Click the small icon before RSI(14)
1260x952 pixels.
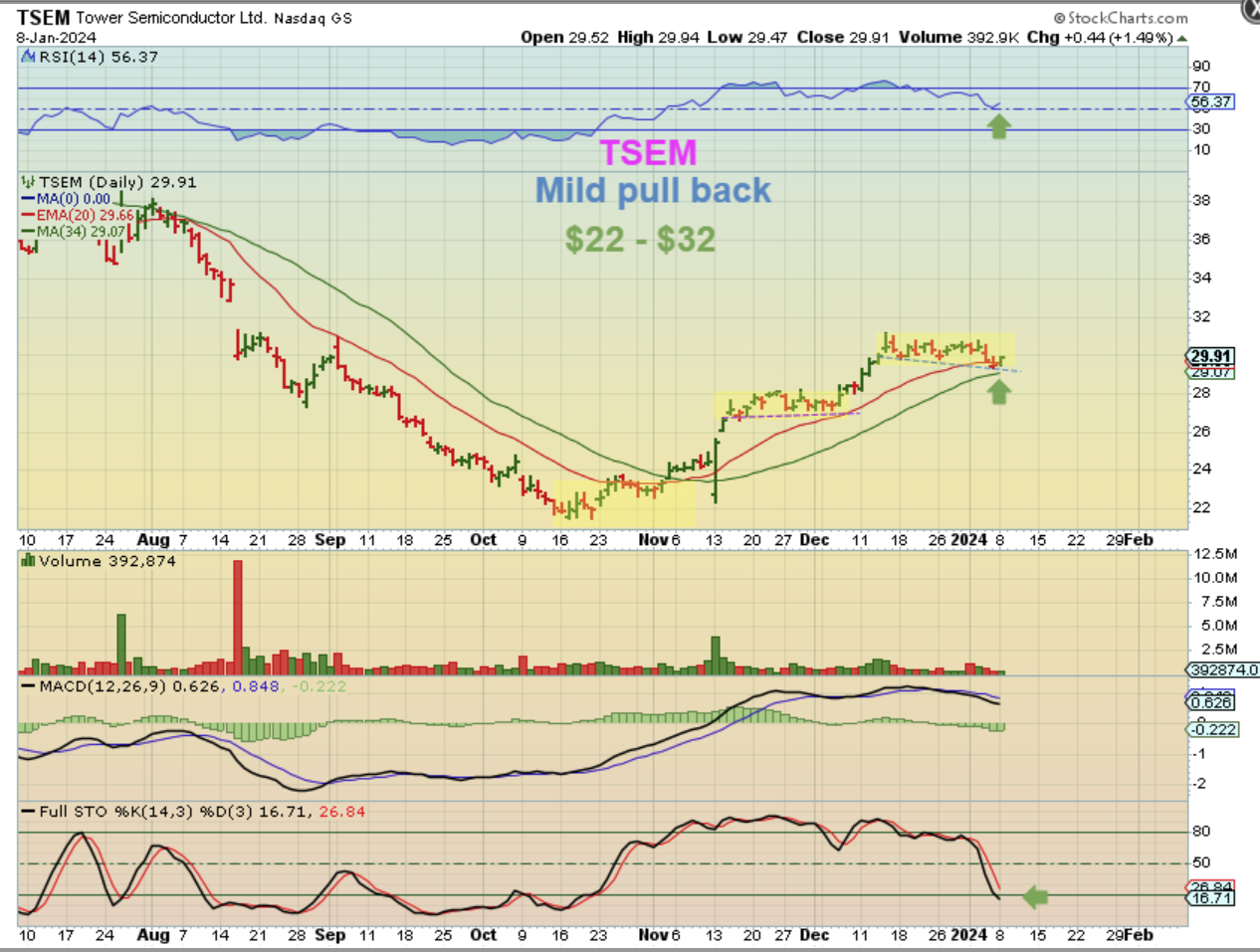(28, 57)
